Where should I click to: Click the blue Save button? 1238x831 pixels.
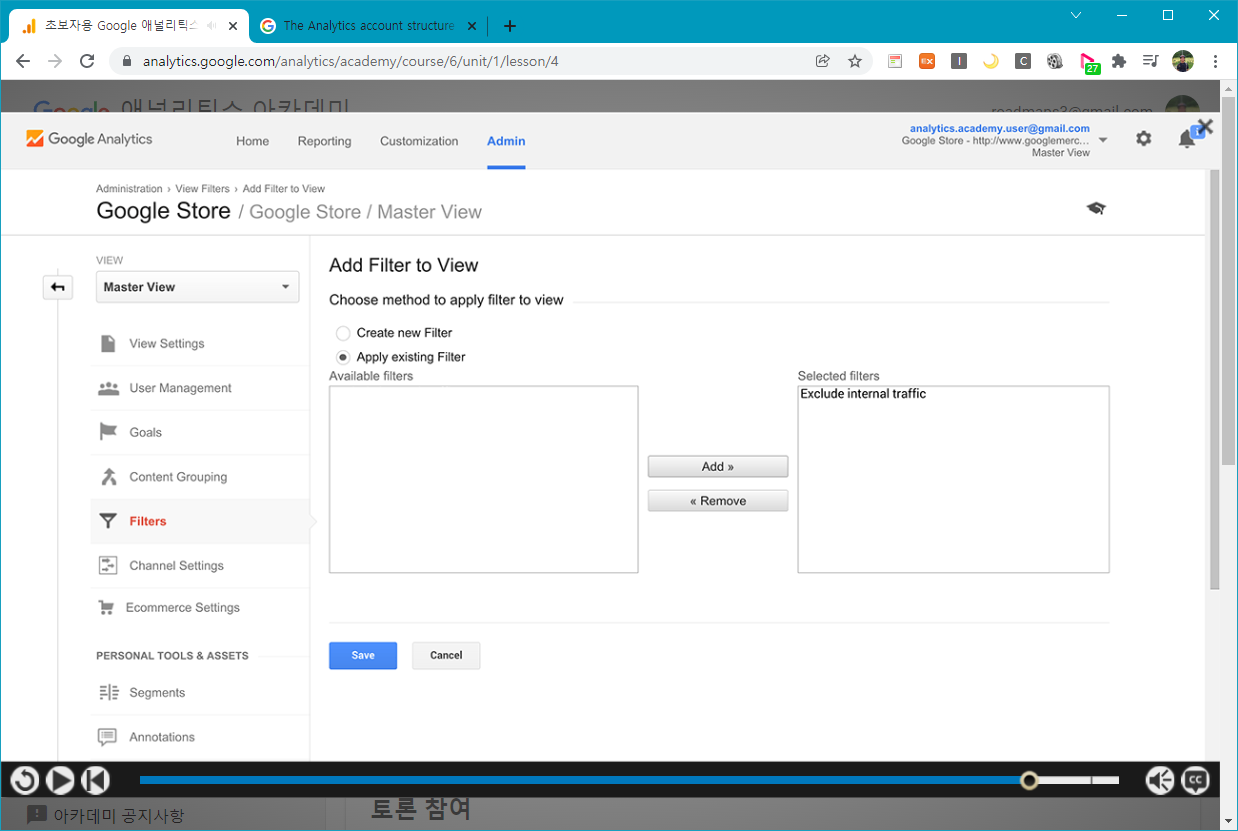pos(363,655)
